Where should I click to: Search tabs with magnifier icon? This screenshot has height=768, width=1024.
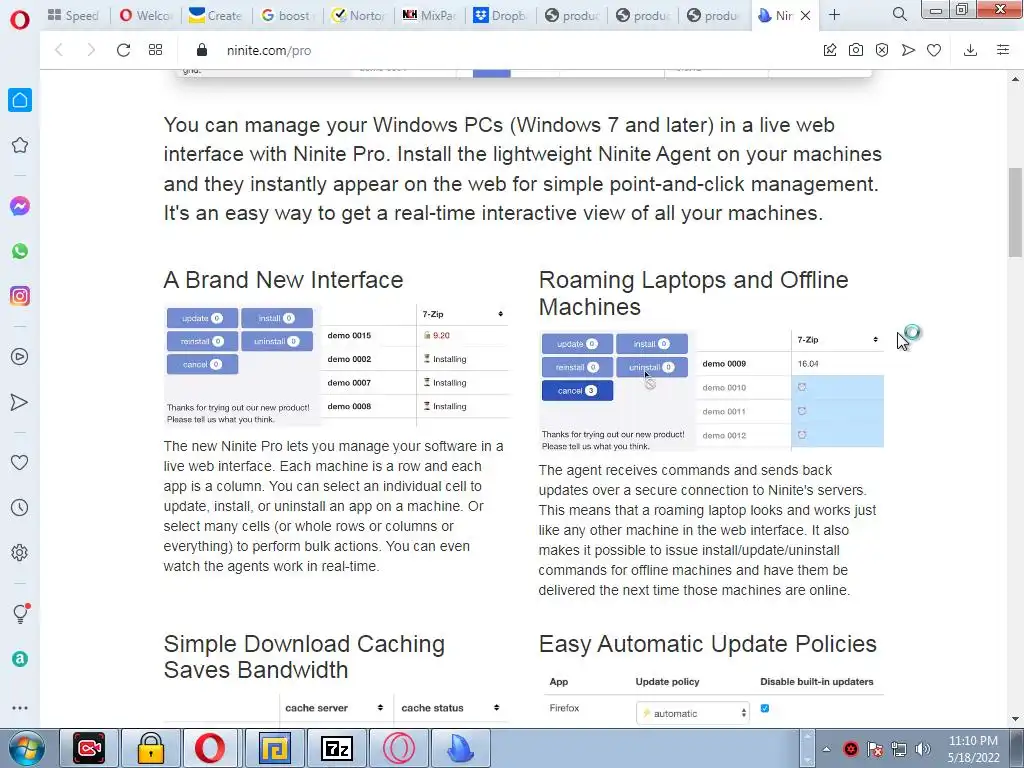899,14
